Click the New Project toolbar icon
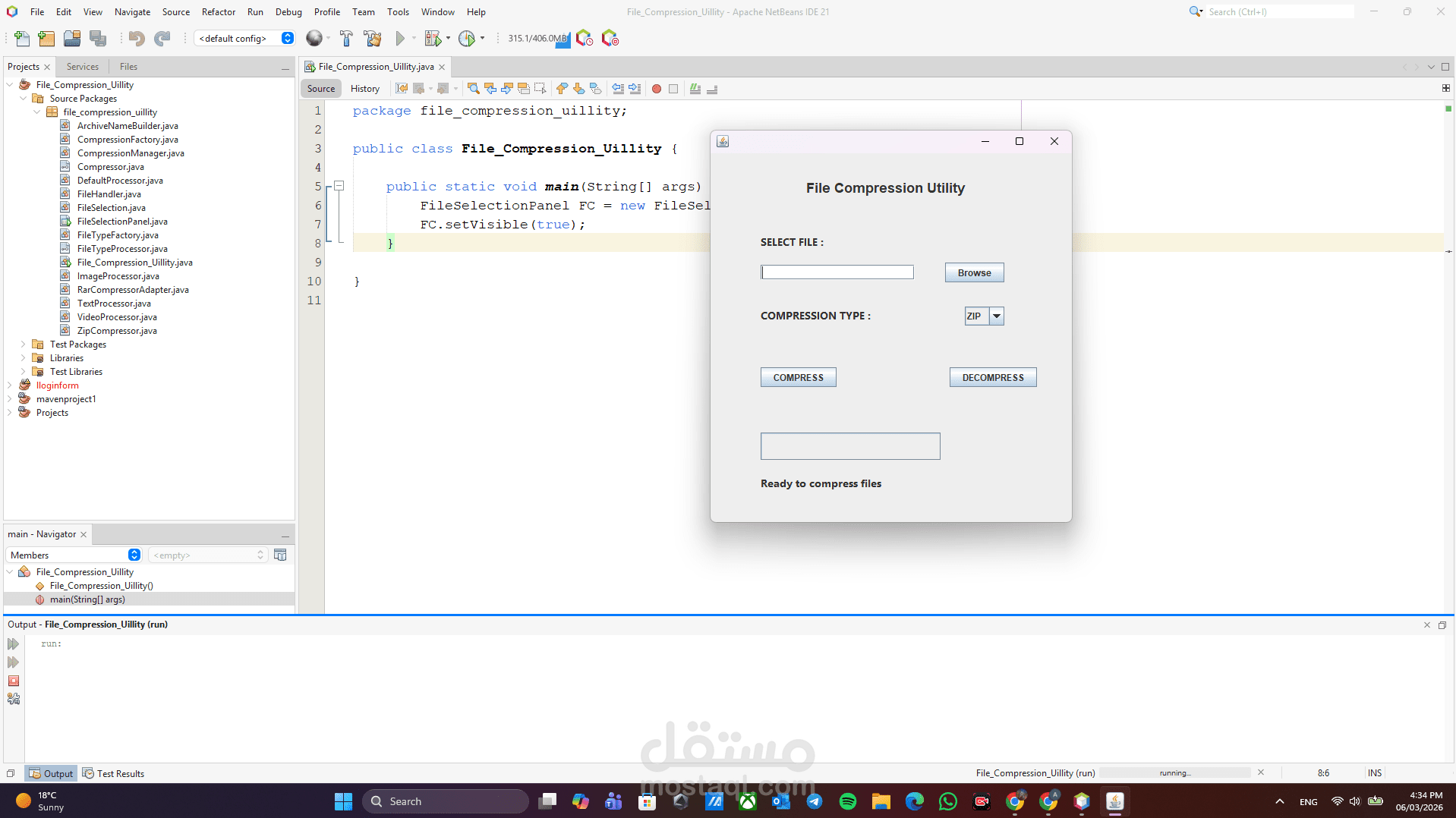 [46, 39]
